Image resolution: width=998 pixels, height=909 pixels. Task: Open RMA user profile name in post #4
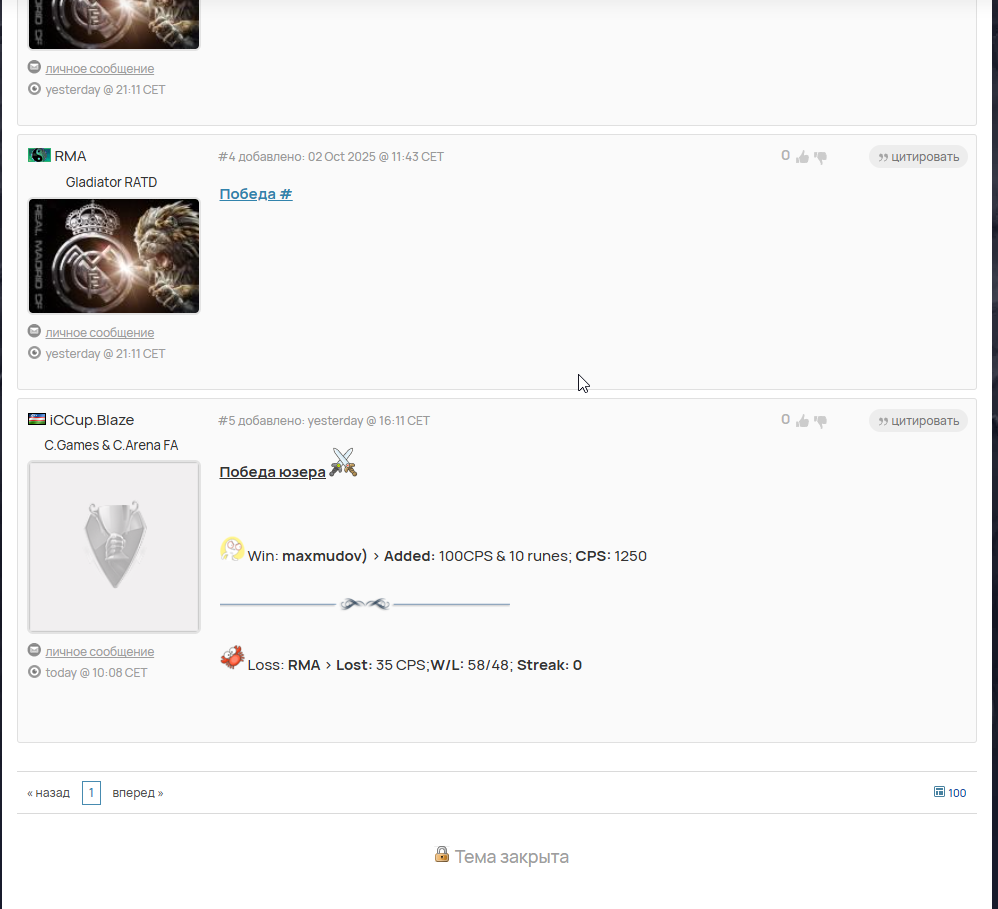coord(70,156)
